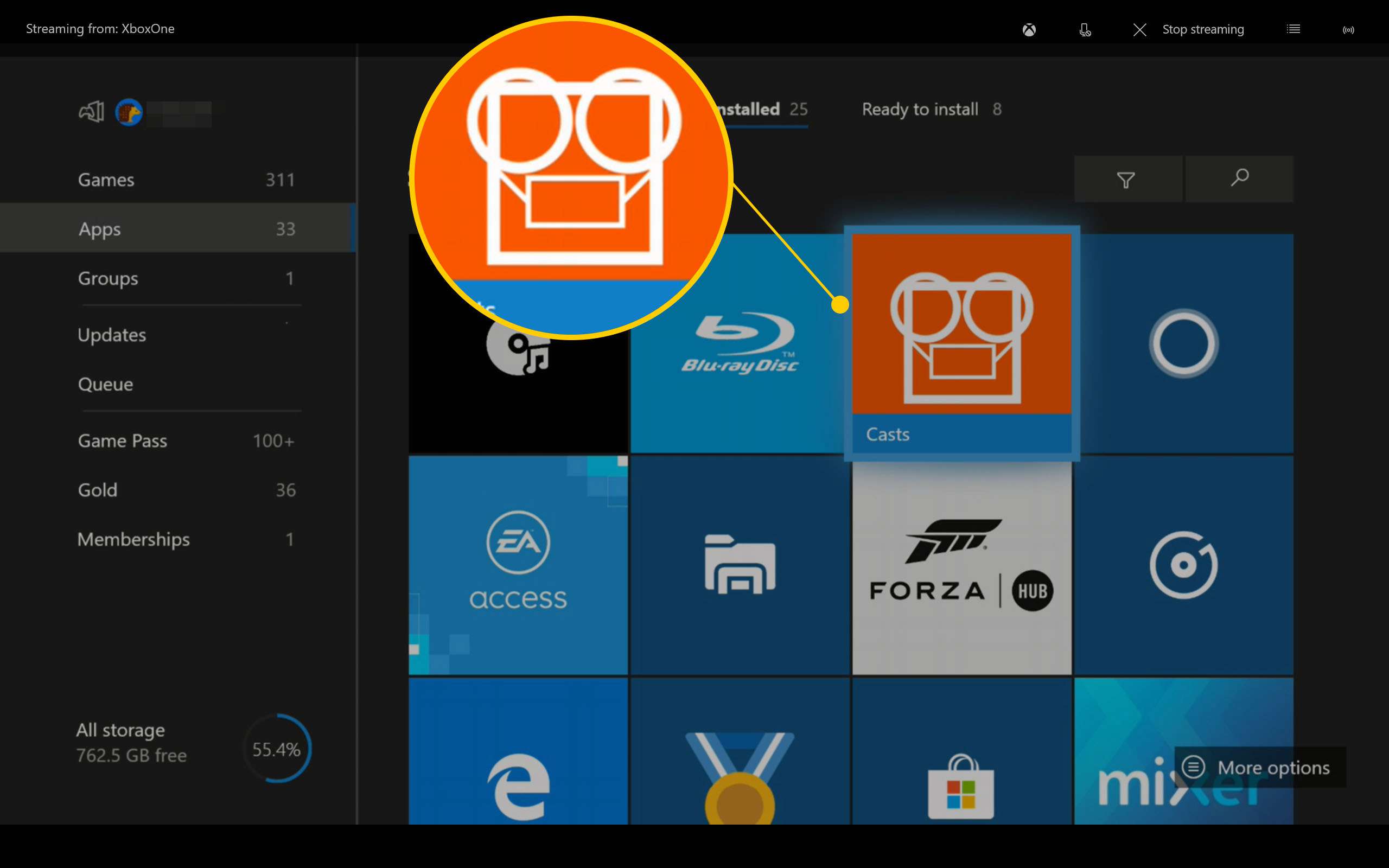Open the Cortana circle app tile
This screenshot has height=868, width=1389.
point(1184,343)
